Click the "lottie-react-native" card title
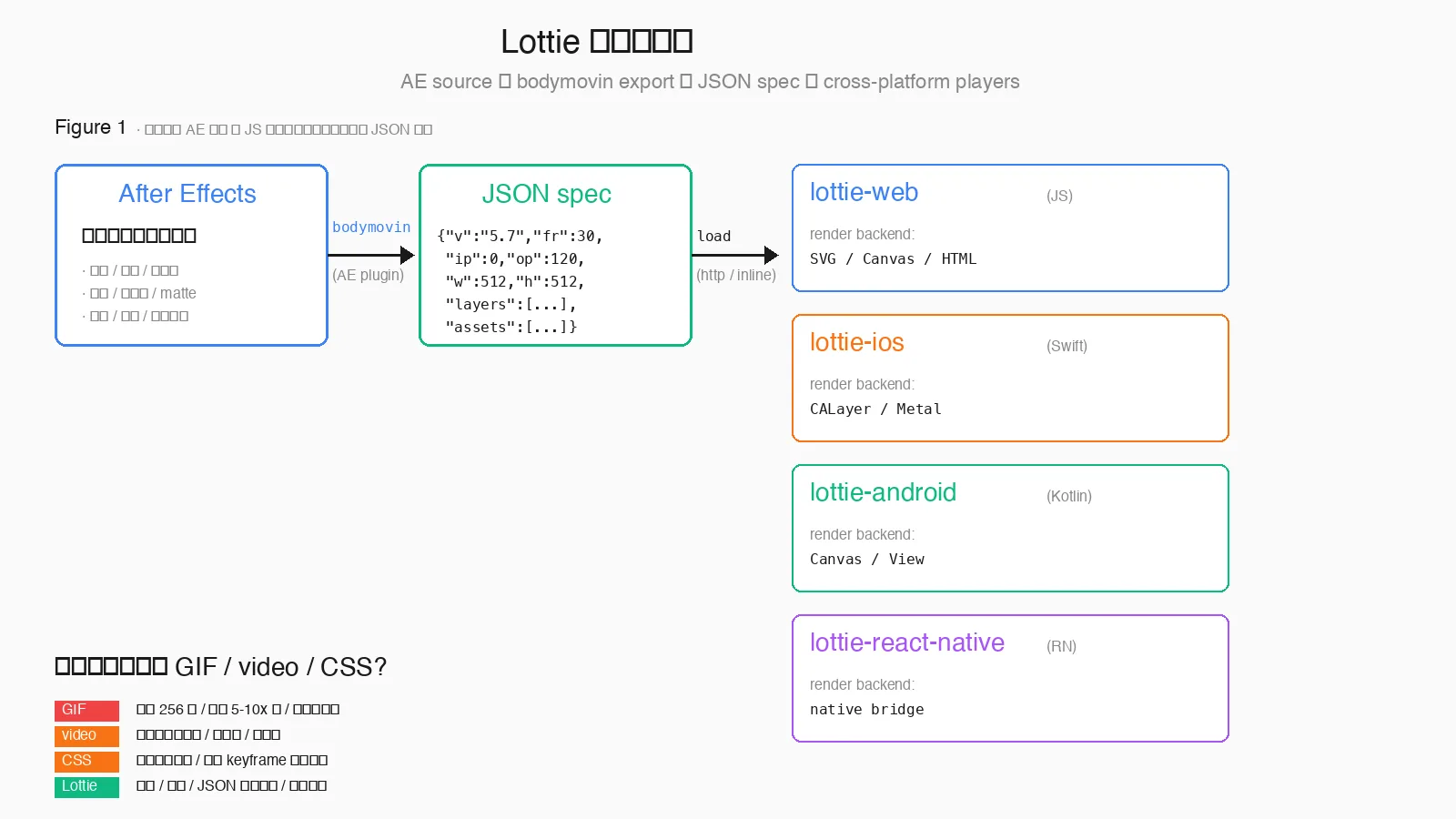The image size is (1456, 819). click(x=906, y=642)
